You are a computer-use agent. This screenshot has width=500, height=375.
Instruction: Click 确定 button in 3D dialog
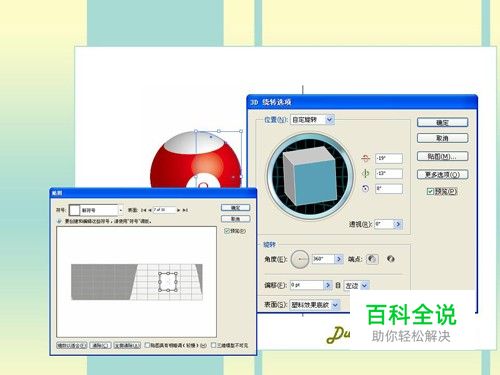point(442,123)
